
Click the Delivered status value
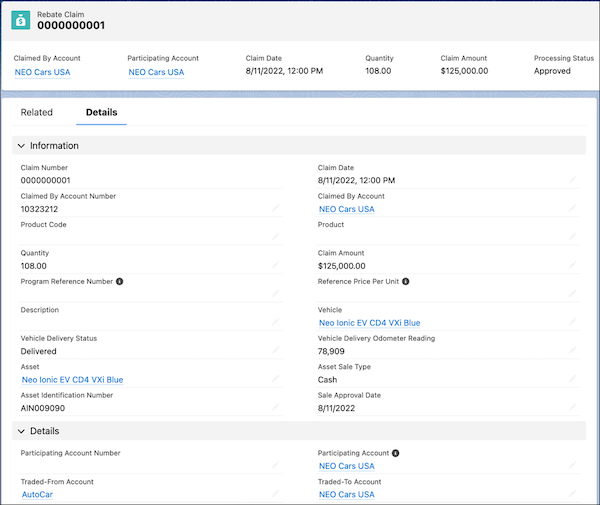[x=38, y=352]
